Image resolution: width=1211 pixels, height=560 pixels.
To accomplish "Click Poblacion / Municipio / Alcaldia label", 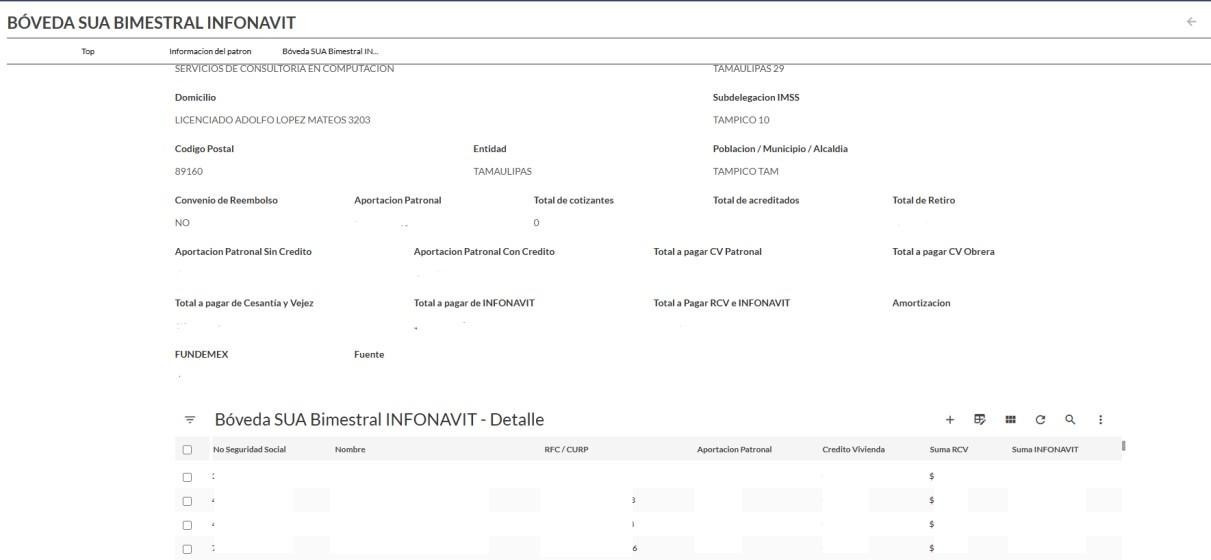I will click(x=780, y=148).
